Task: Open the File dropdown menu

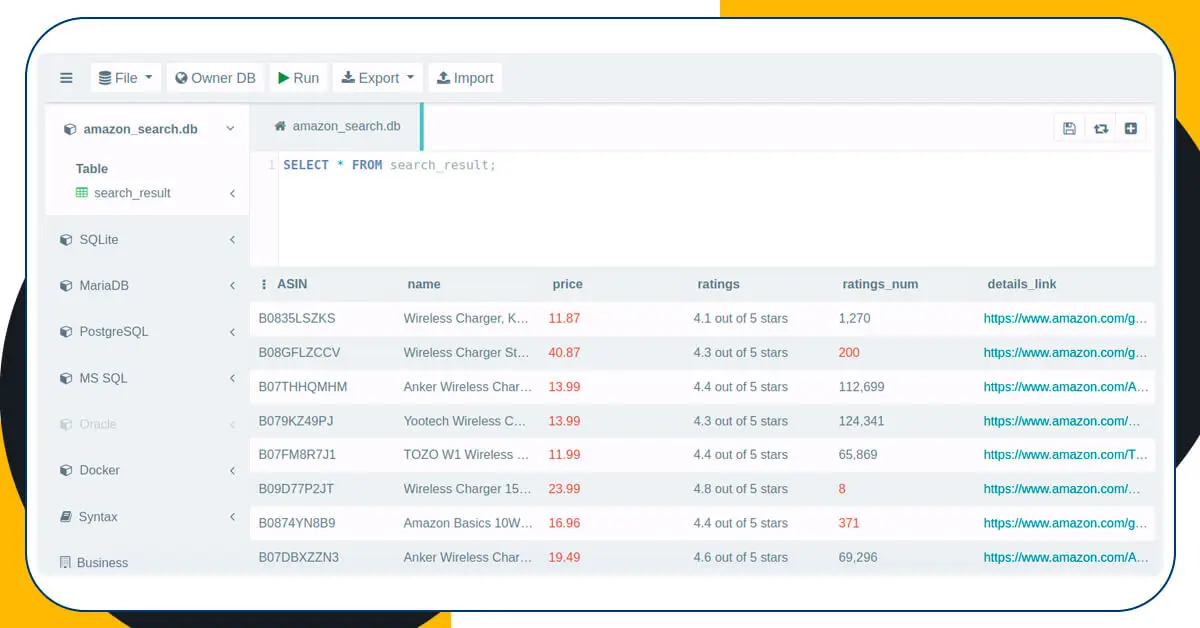Action: click(x=126, y=78)
